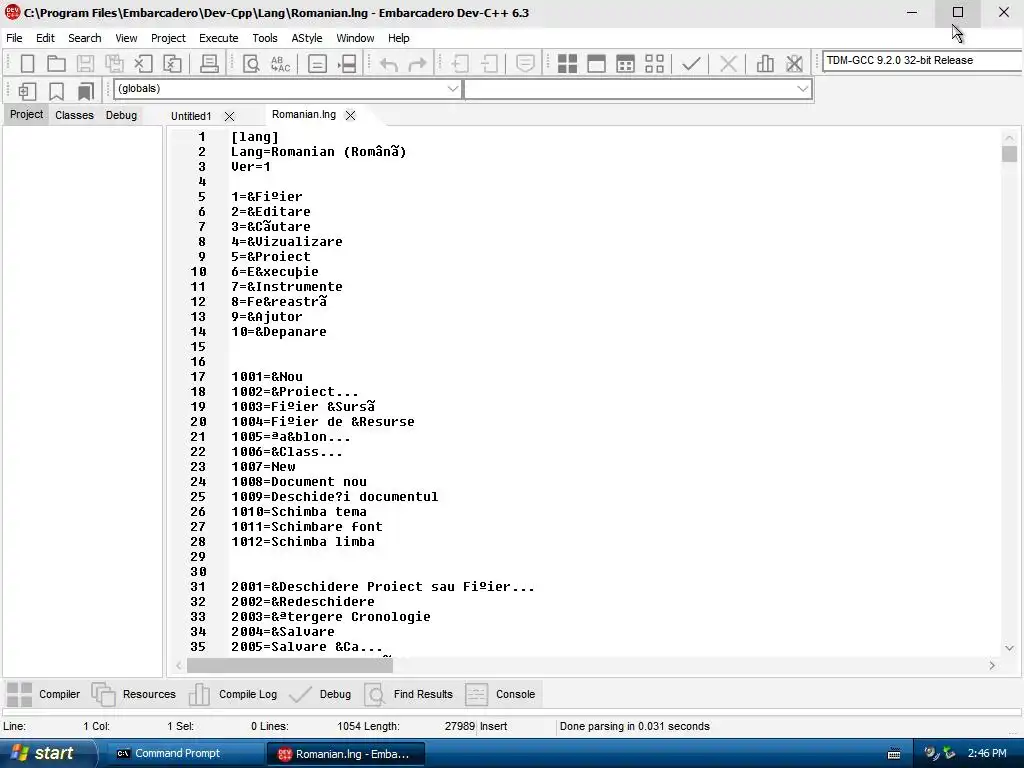The height and width of the screenshot is (768, 1024).
Task: Open the Edit menu
Action: click(x=45, y=38)
